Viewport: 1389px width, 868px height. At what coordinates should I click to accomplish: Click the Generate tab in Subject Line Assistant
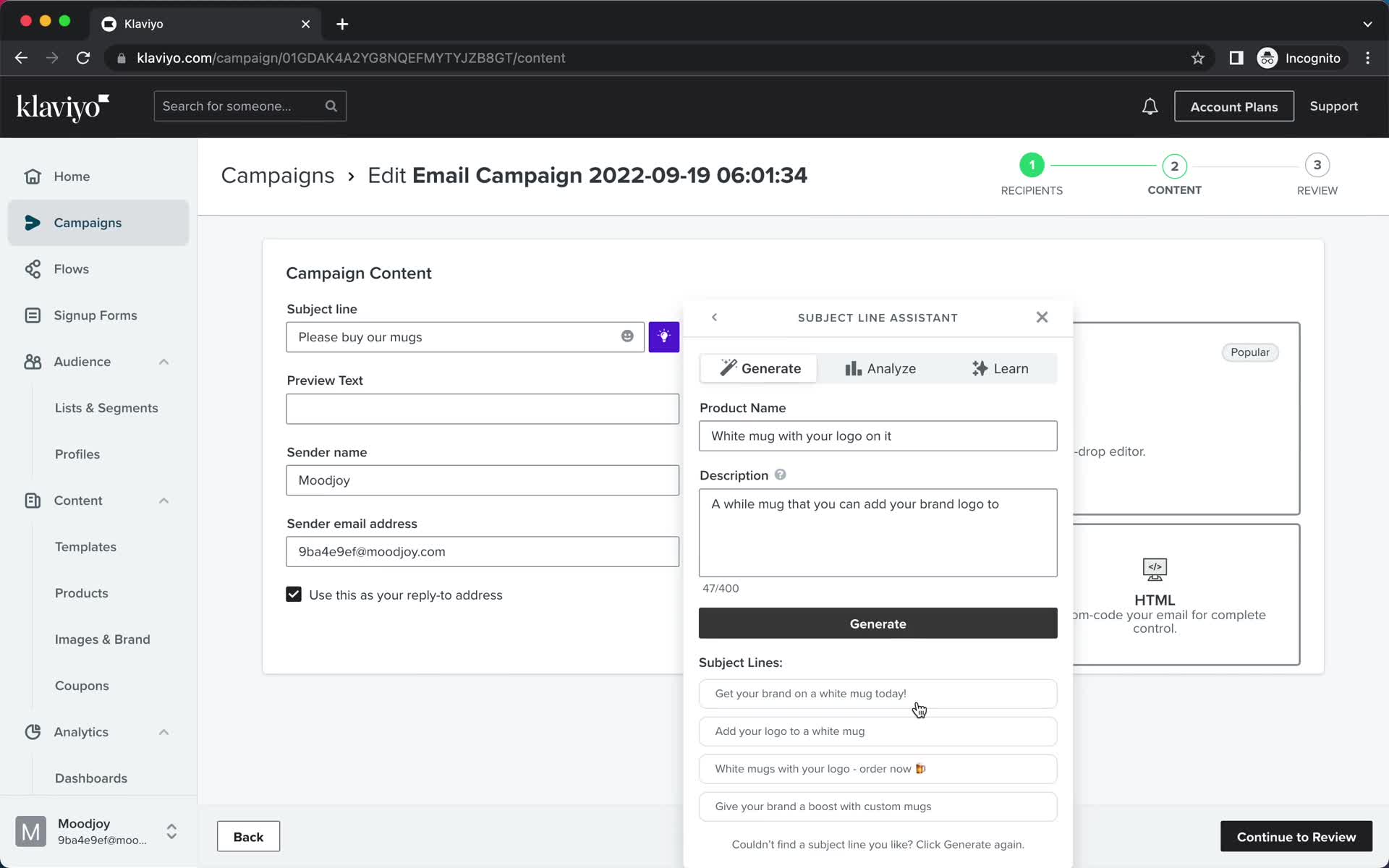coord(757,368)
